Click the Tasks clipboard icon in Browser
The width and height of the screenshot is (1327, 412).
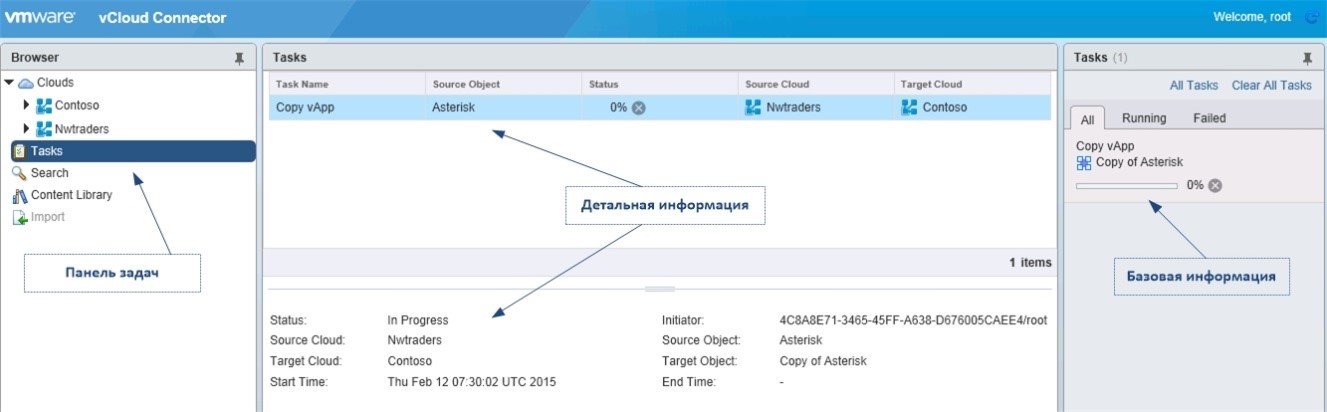pyautogui.click(x=19, y=151)
